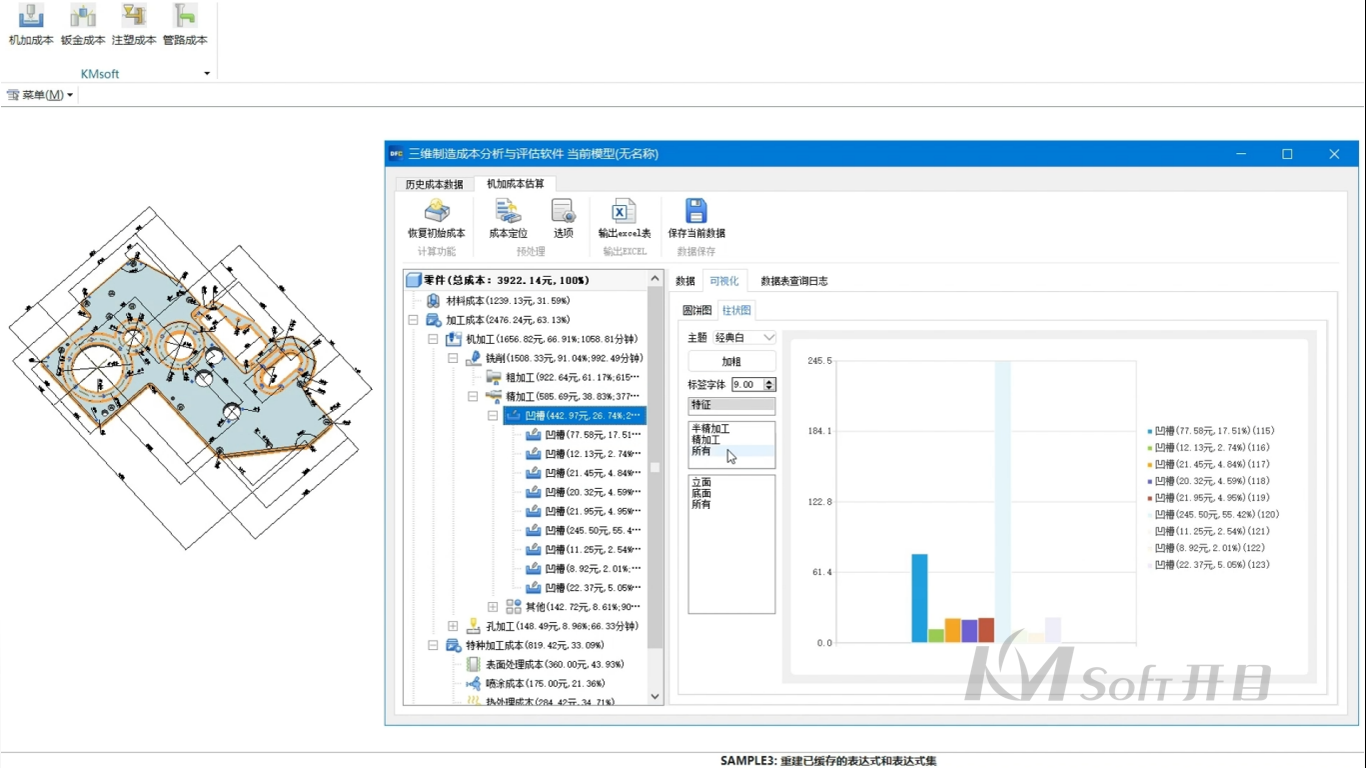Expand the 孔加工 tree node
The width and height of the screenshot is (1366, 768).
453,626
